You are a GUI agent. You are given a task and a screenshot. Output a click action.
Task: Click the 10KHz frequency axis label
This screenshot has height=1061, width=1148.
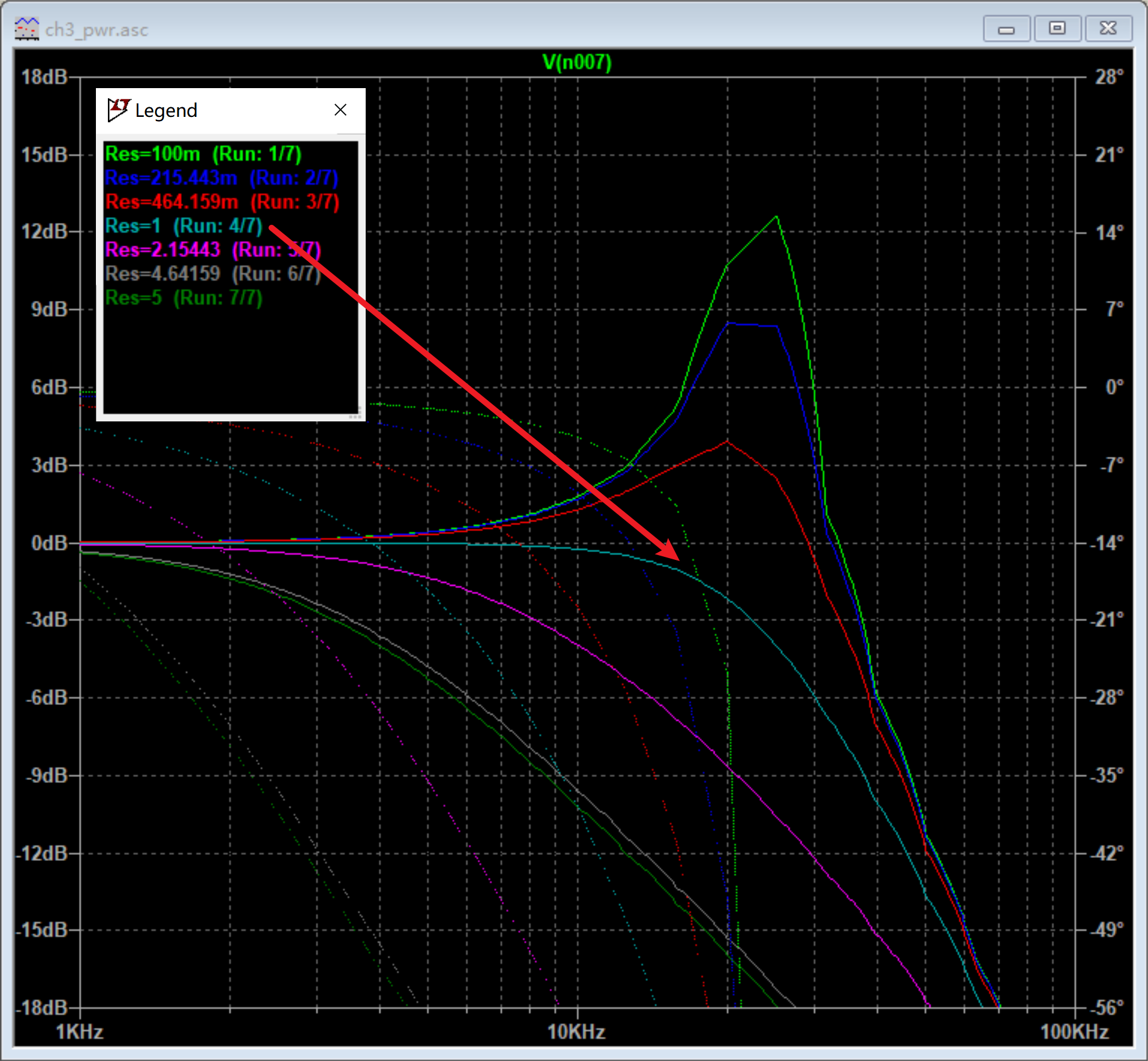tap(576, 1032)
